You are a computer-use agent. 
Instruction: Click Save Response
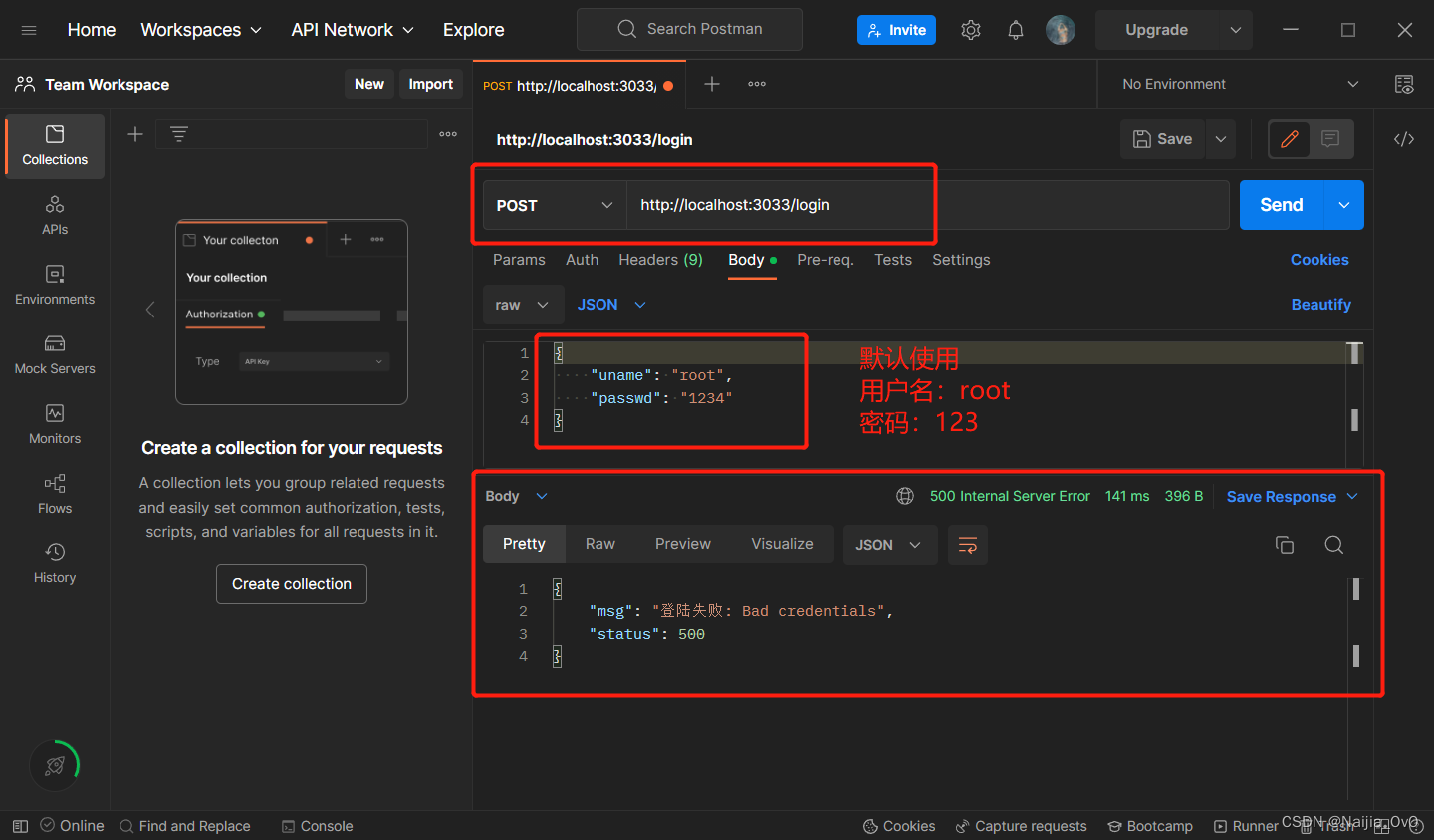pos(1282,497)
